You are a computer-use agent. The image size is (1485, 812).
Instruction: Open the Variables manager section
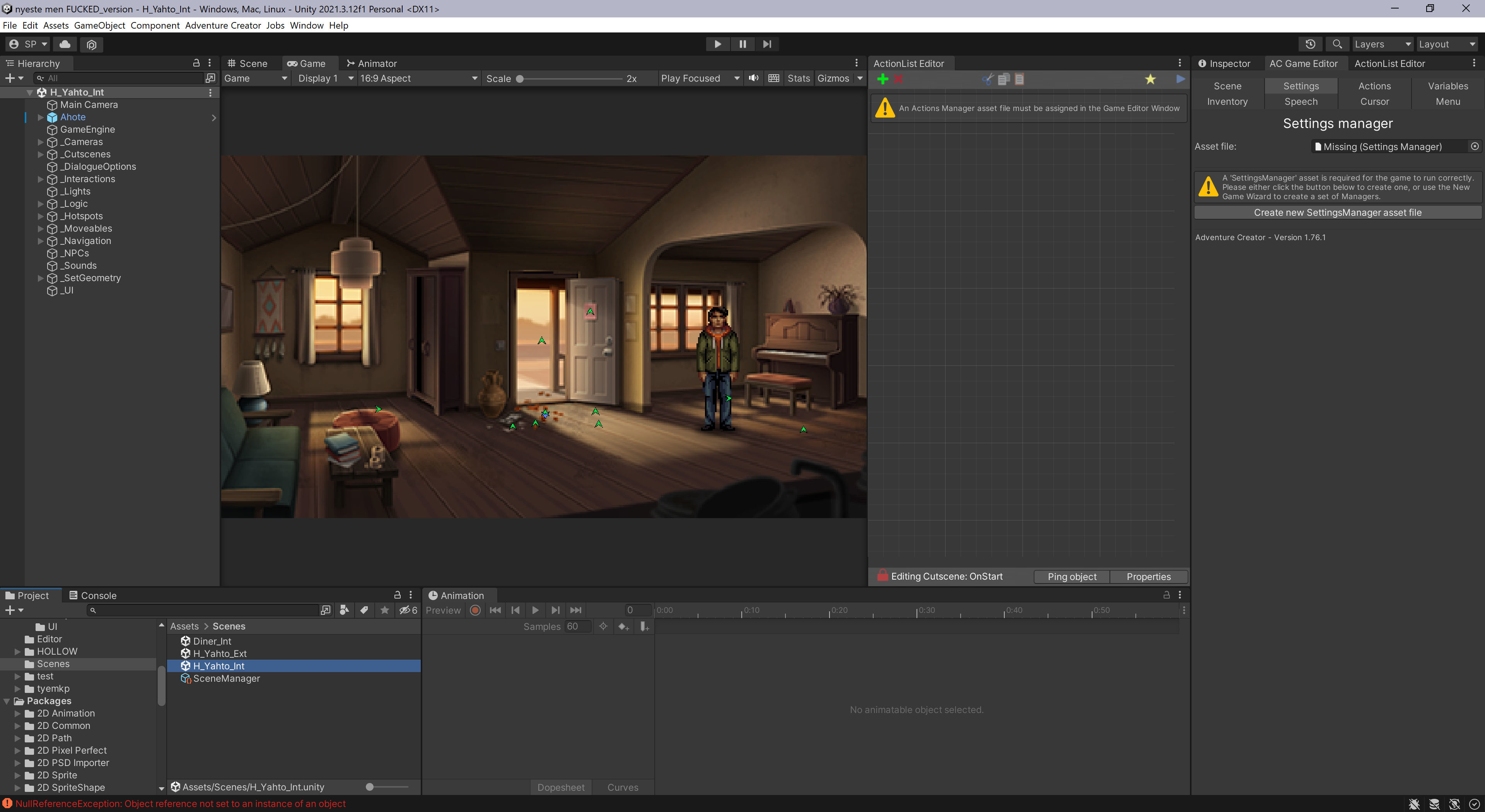1447,86
